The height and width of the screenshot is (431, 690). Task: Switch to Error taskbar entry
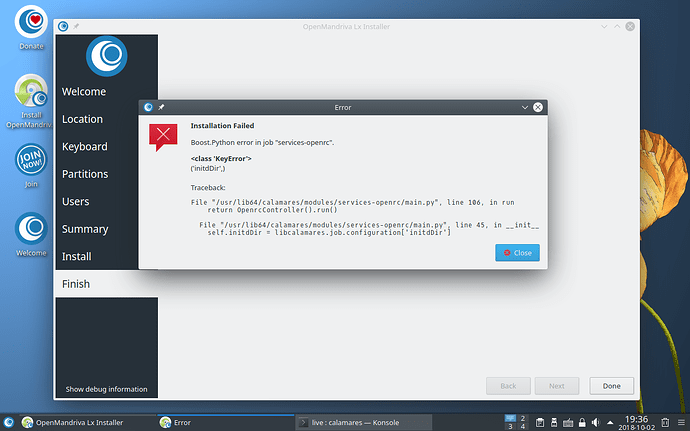[x=225, y=423]
